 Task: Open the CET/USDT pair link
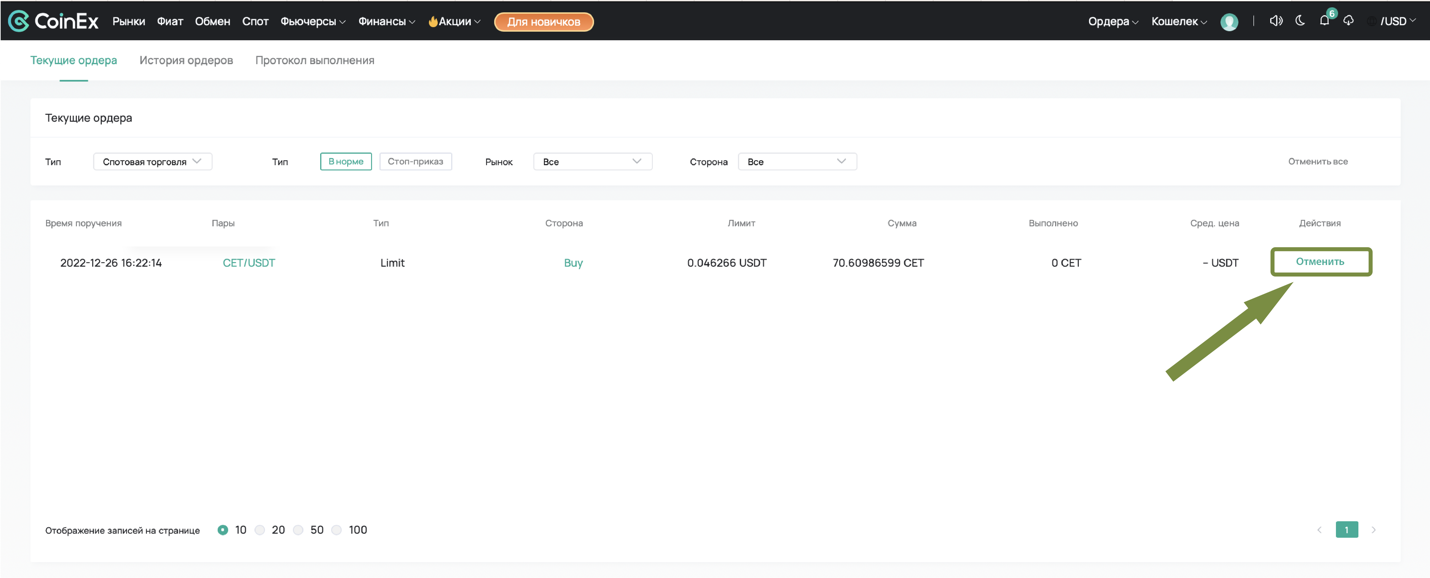[x=248, y=263]
